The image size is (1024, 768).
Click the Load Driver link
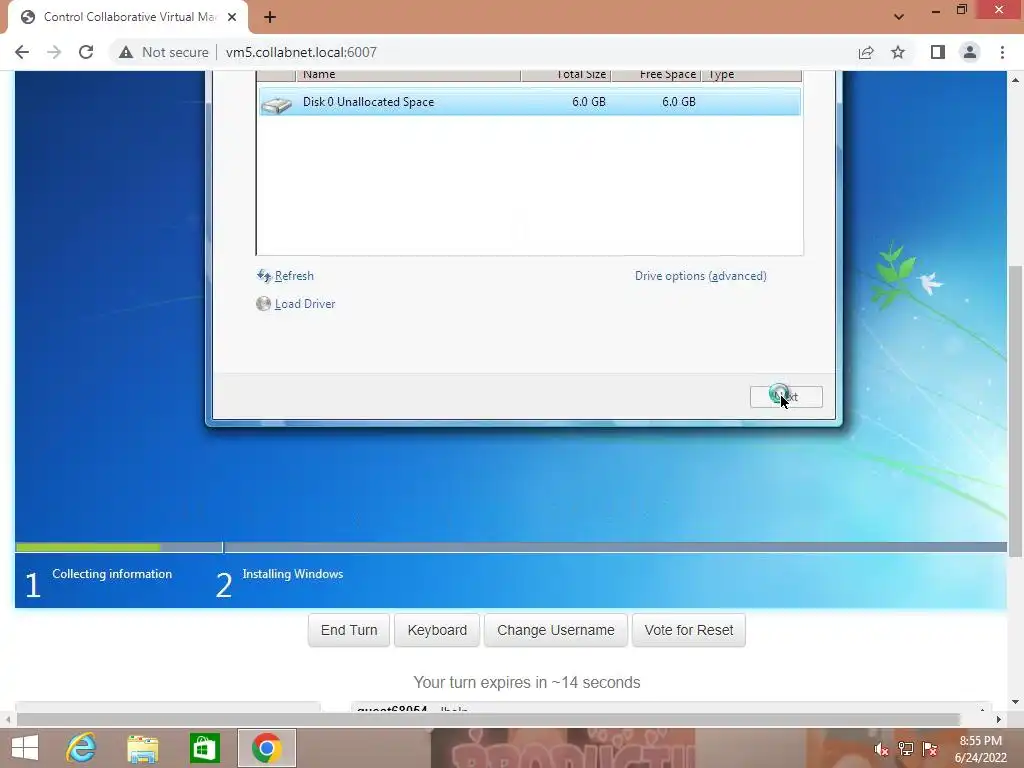(x=304, y=304)
